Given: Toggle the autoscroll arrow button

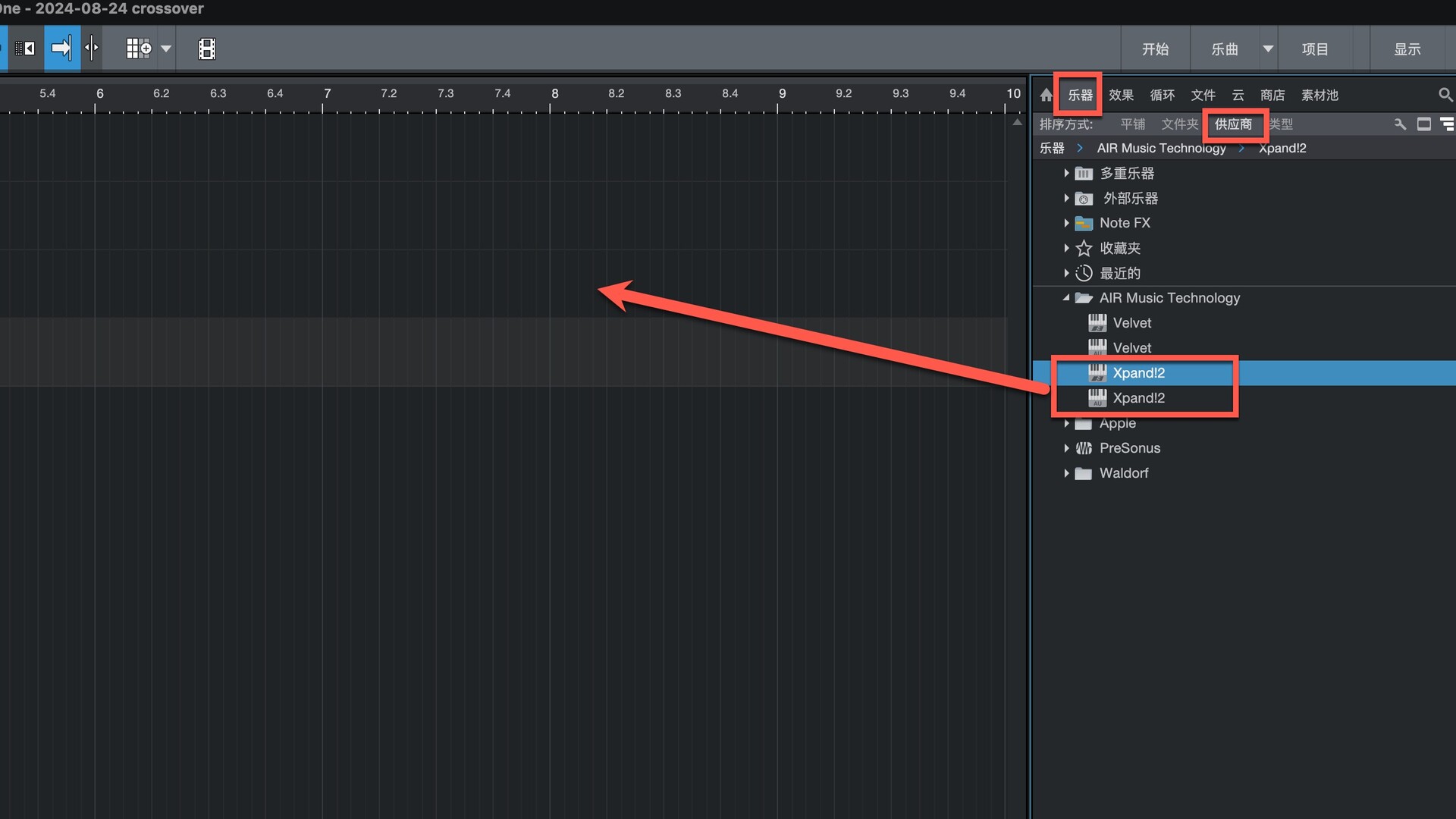Looking at the screenshot, I should 61,49.
